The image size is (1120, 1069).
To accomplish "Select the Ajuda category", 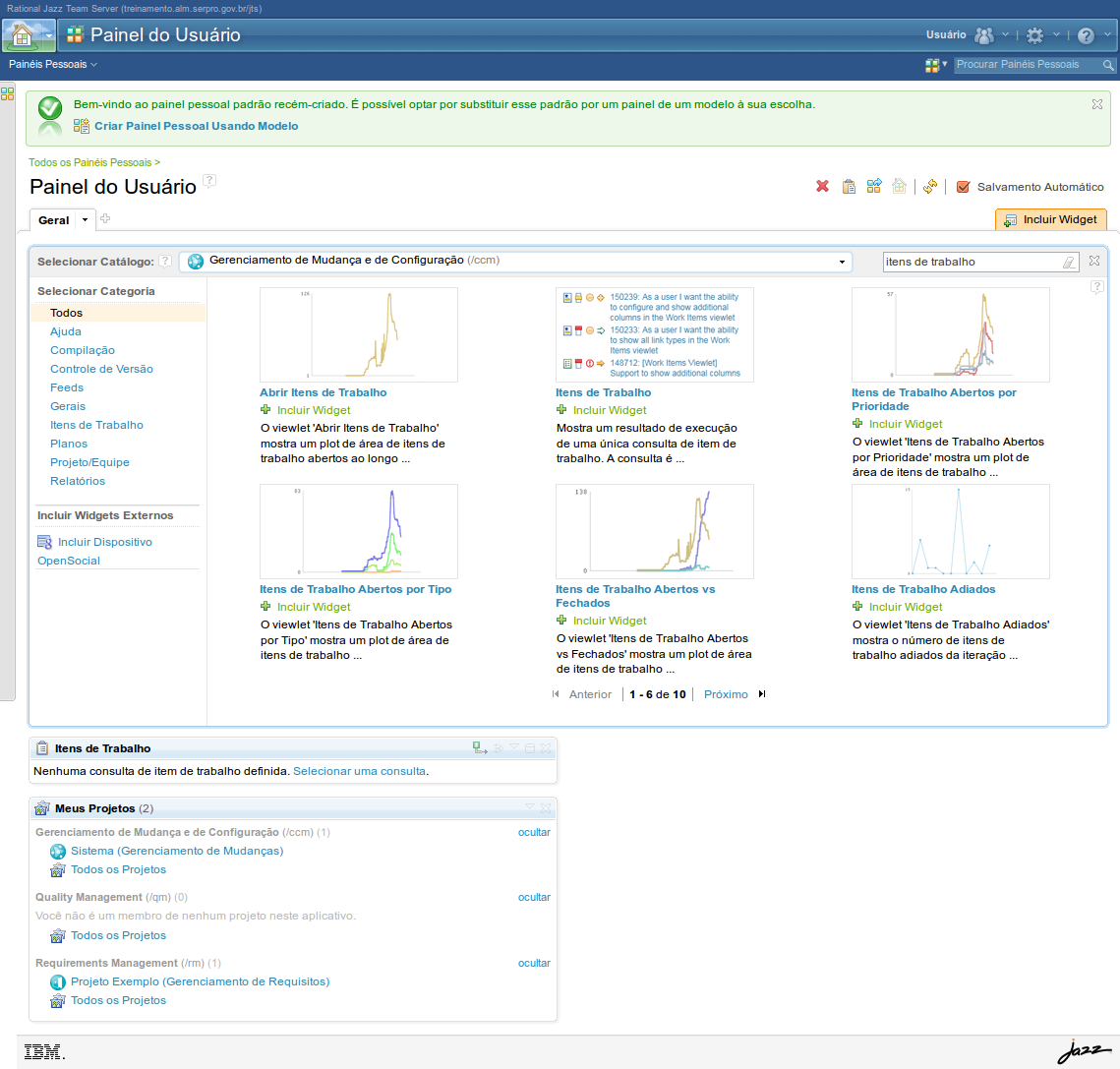I will coord(66,331).
